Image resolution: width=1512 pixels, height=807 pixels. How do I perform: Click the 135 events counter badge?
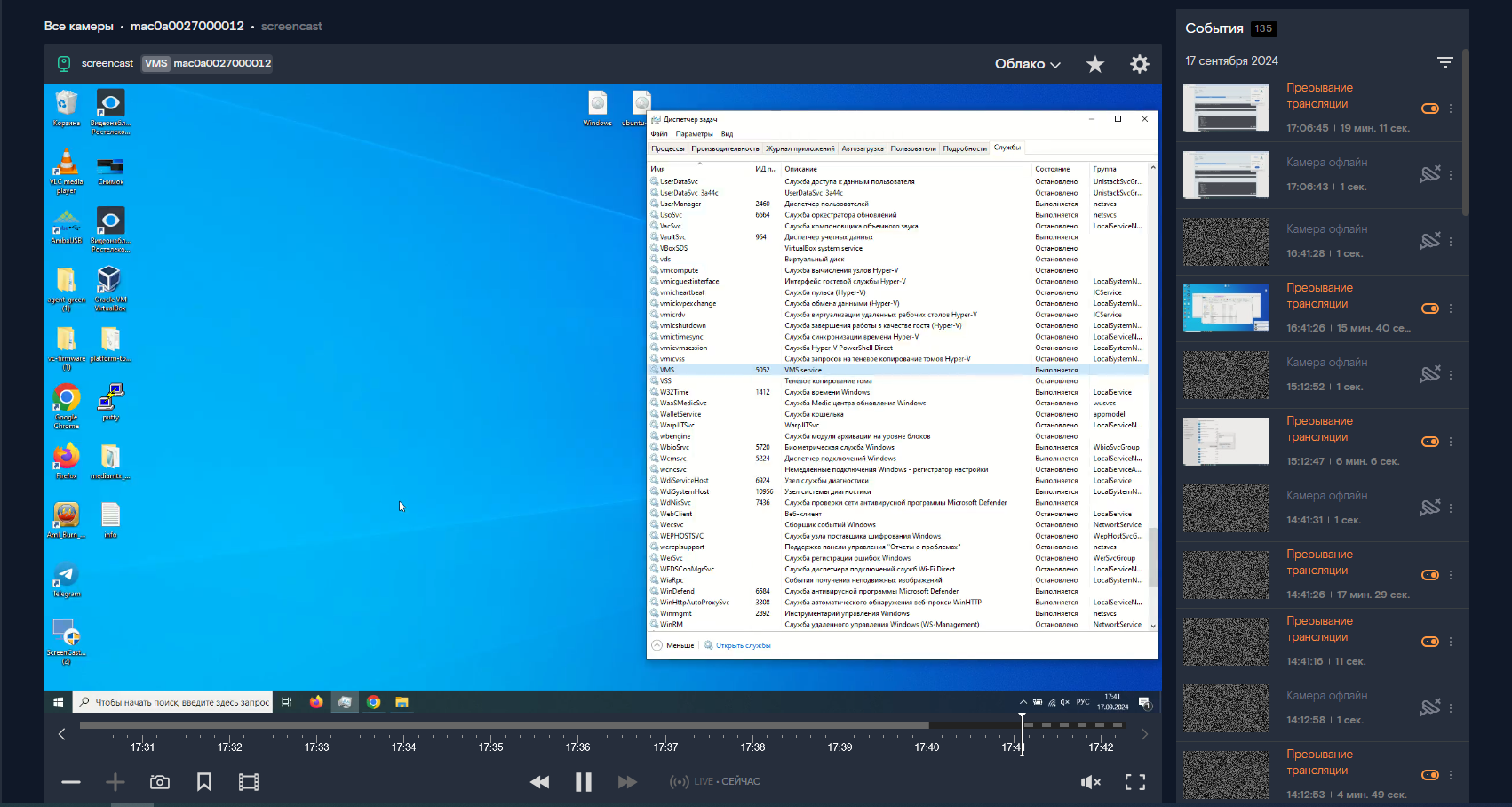pos(1263,28)
